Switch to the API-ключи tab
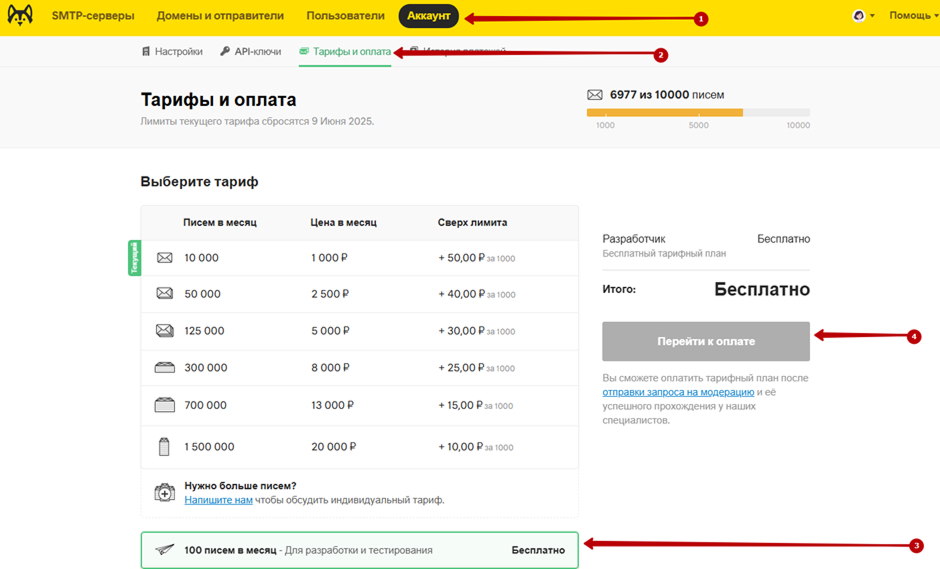The height and width of the screenshot is (569, 940). pos(251,52)
